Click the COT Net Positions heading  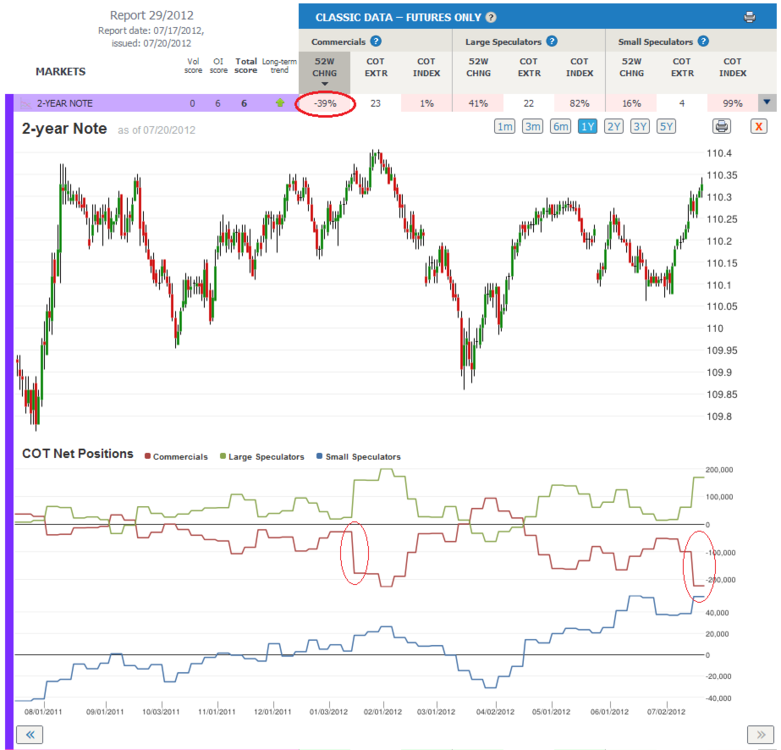point(78,454)
